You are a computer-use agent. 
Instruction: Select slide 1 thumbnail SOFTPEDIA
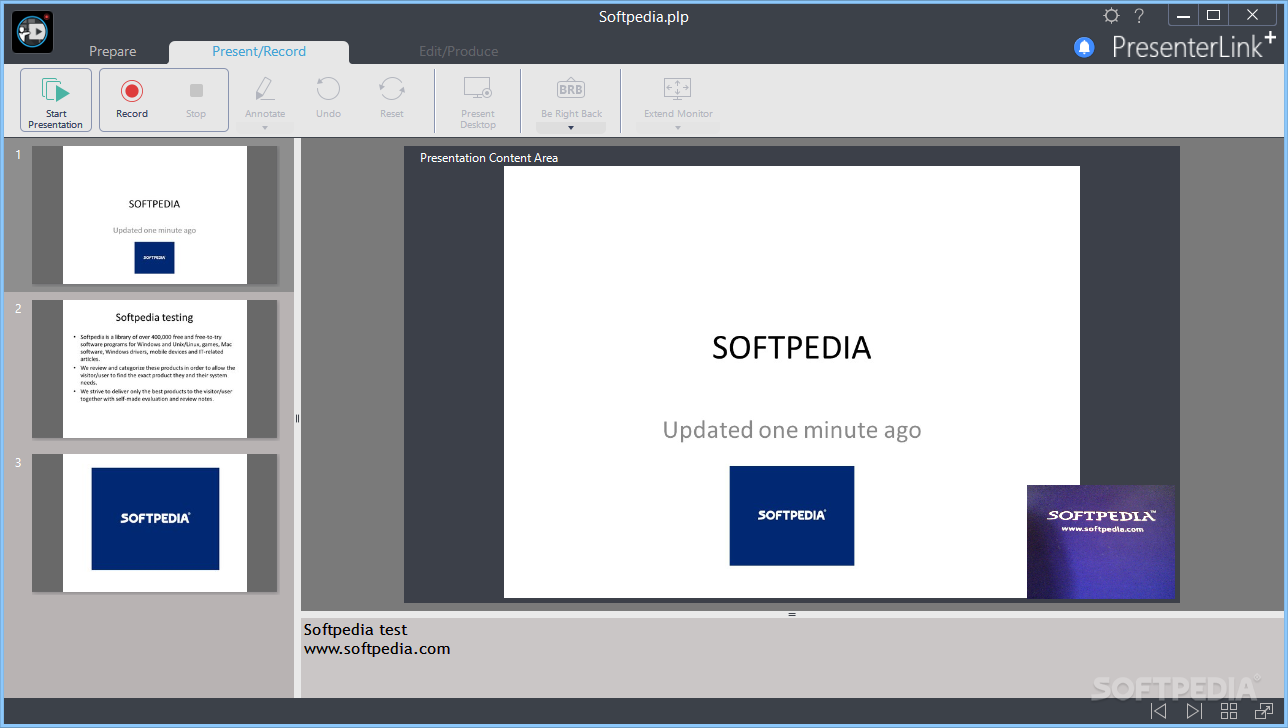(x=154, y=215)
